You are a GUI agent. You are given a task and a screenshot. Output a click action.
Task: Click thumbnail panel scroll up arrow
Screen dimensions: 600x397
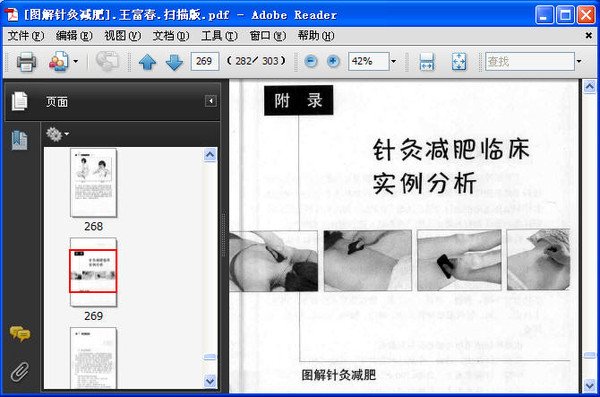[x=210, y=155]
